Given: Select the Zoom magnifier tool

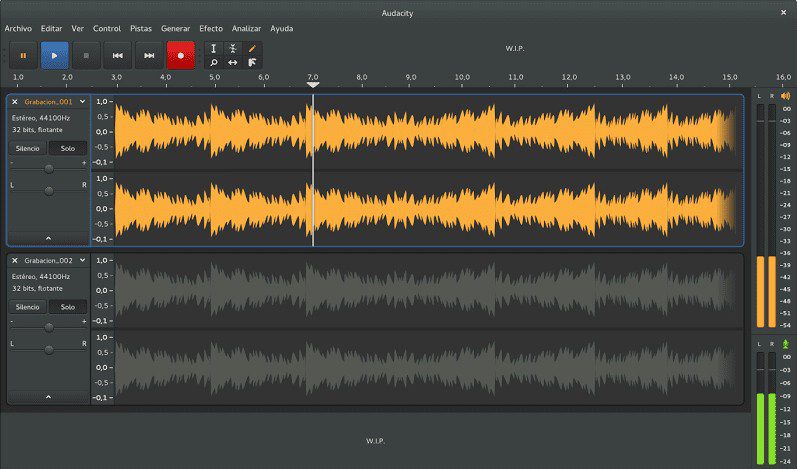Looking at the screenshot, I should [214, 62].
